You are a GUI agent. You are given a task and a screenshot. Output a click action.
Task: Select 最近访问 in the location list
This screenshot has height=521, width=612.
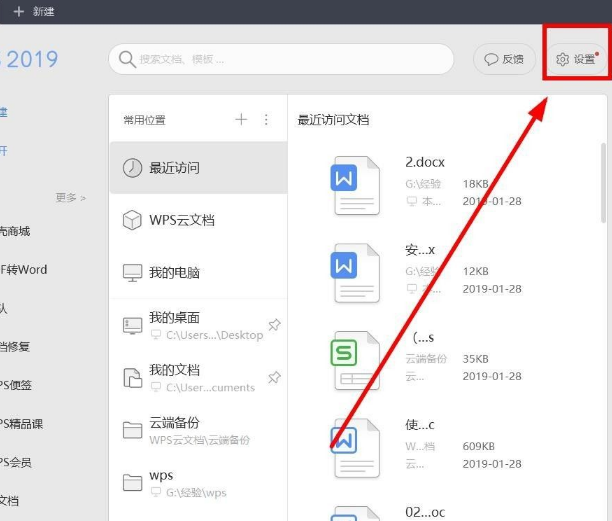point(199,168)
